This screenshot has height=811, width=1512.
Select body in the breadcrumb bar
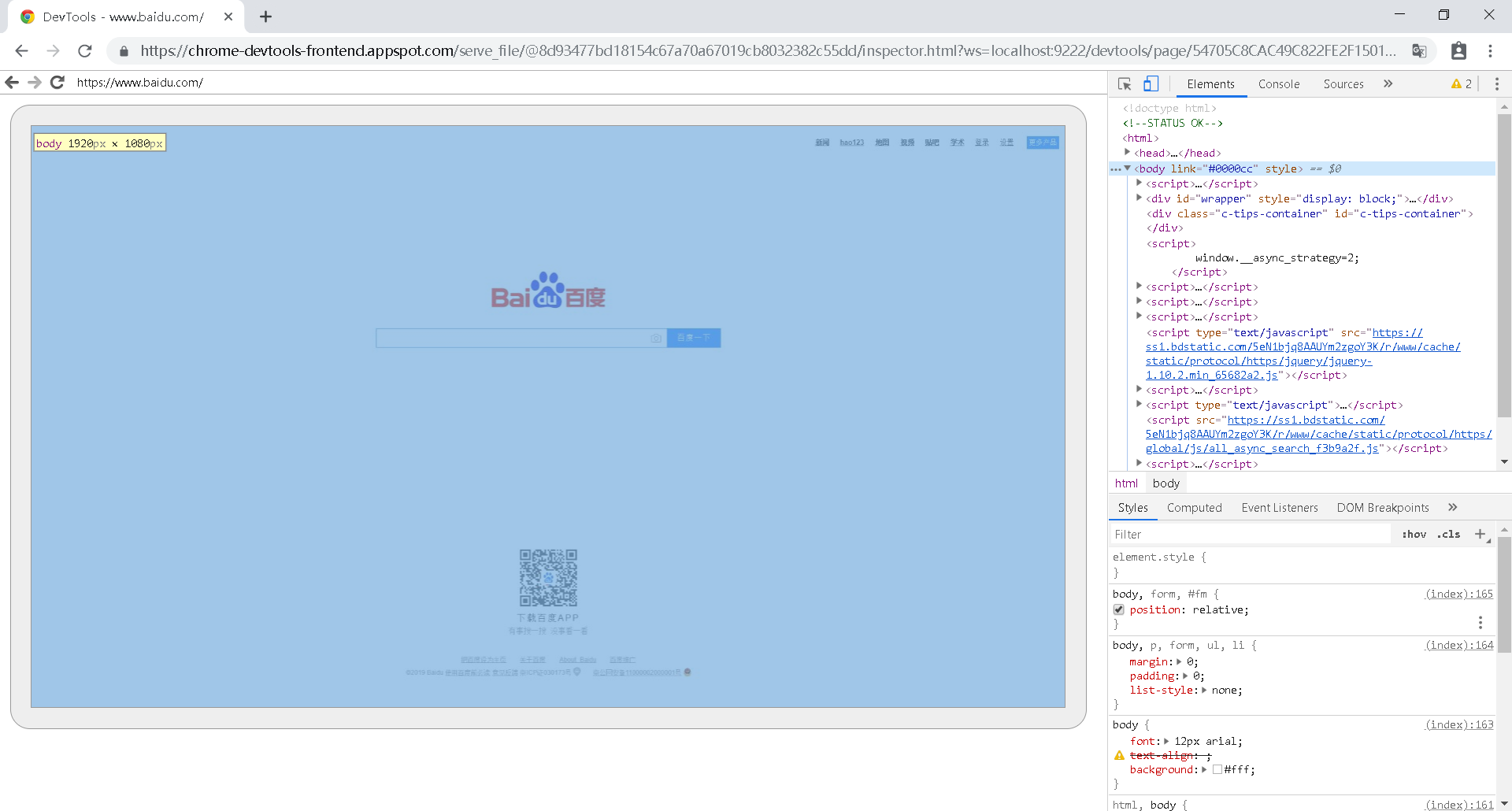point(1166,483)
